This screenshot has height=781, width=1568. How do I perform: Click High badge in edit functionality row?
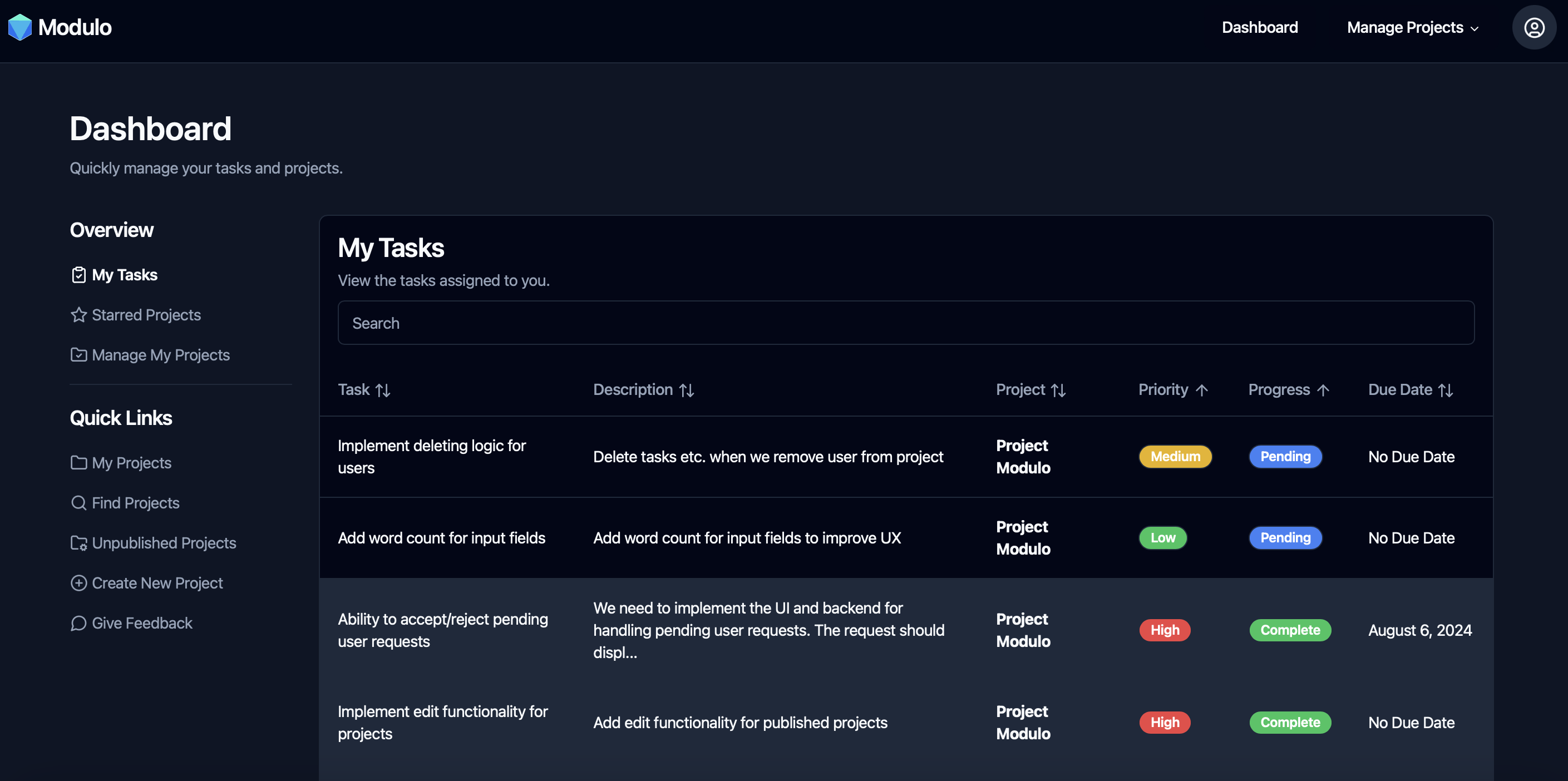click(x=1165, y=723)
